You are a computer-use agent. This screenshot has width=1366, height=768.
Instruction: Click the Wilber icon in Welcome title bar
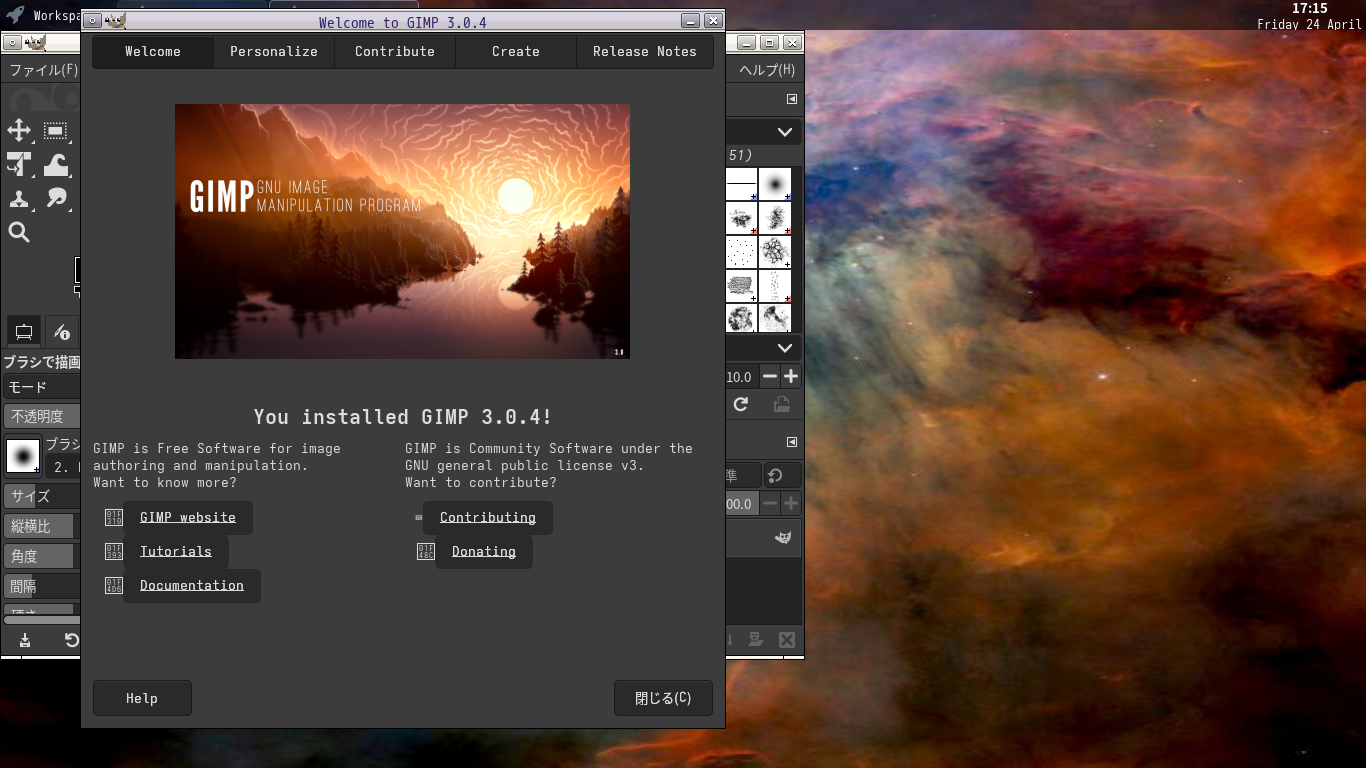point(116,21)
